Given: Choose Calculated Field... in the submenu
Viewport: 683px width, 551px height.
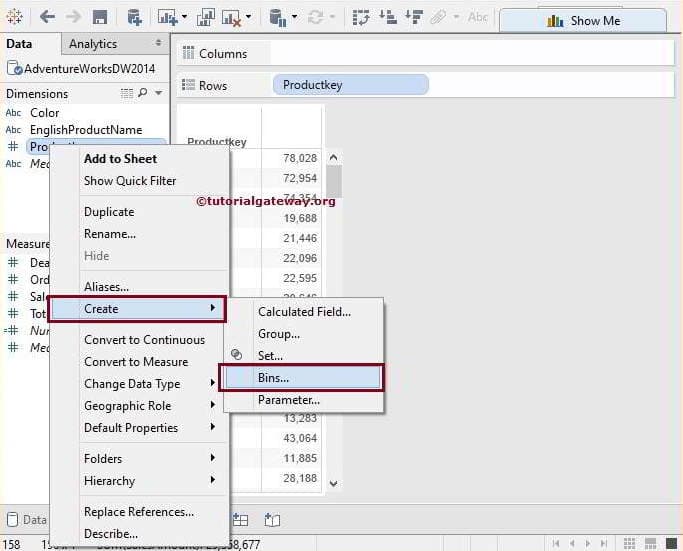Looking at the screenshot, I should tap(304, 312).
